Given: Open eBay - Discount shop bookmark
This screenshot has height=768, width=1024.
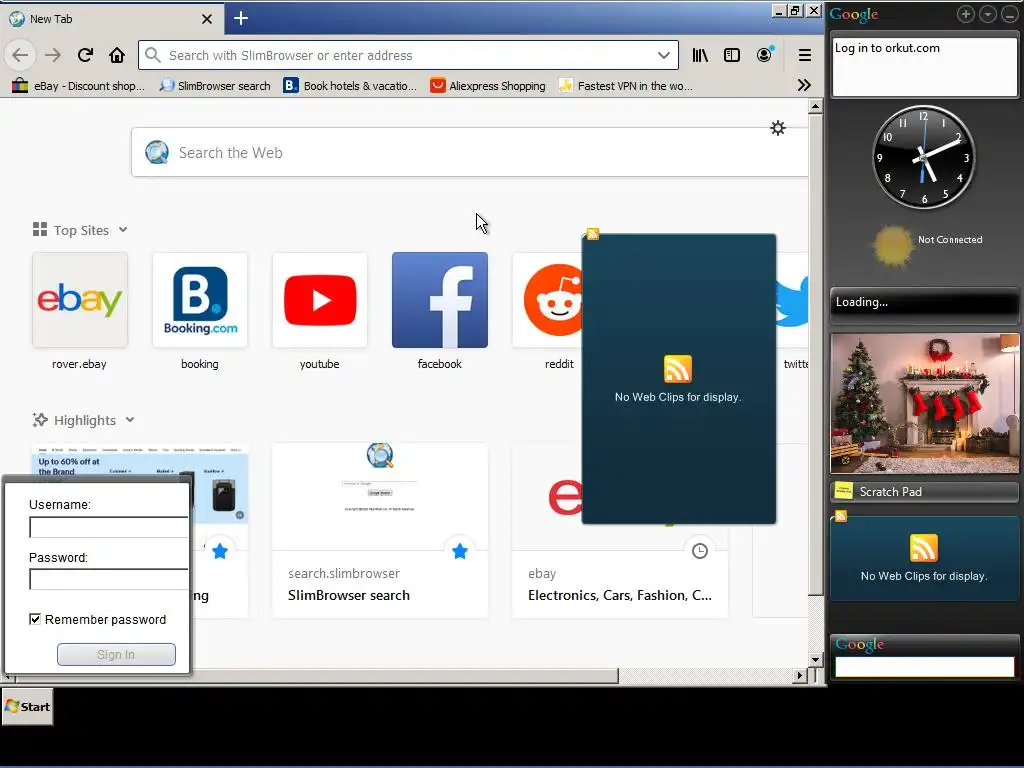Looking at the screenshot, I should (x=78, y=86).
